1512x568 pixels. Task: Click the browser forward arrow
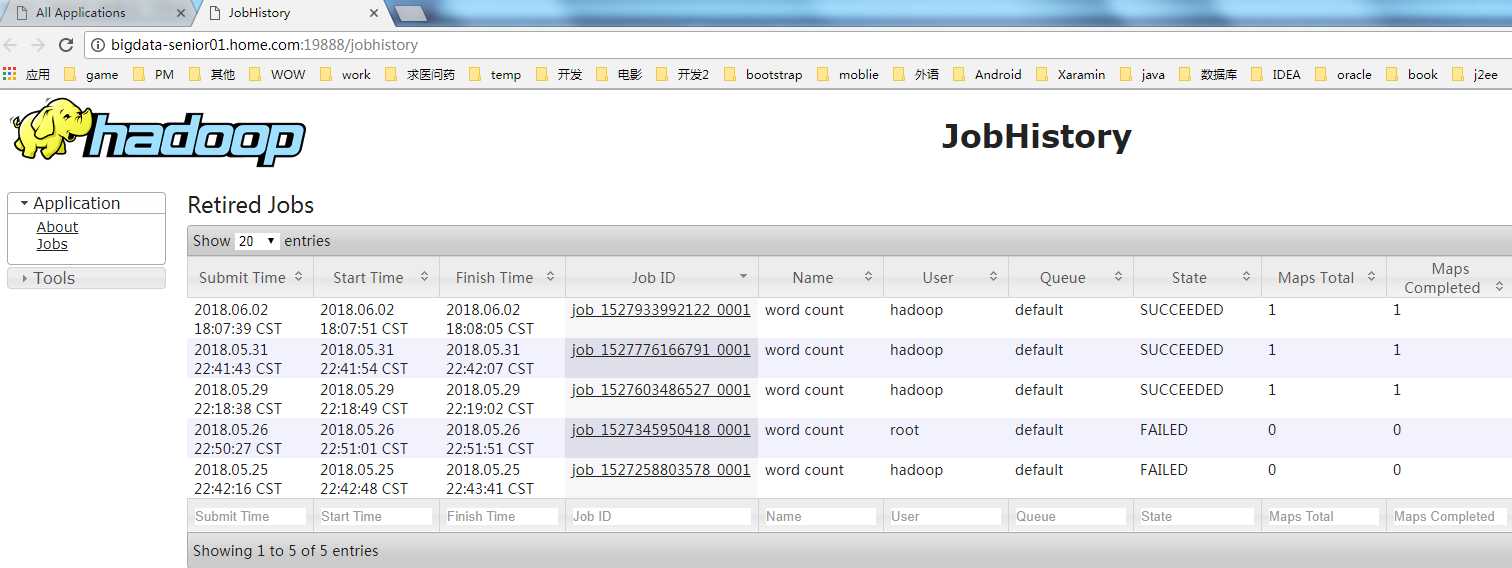pyautogui.click(x=38, y=45)
